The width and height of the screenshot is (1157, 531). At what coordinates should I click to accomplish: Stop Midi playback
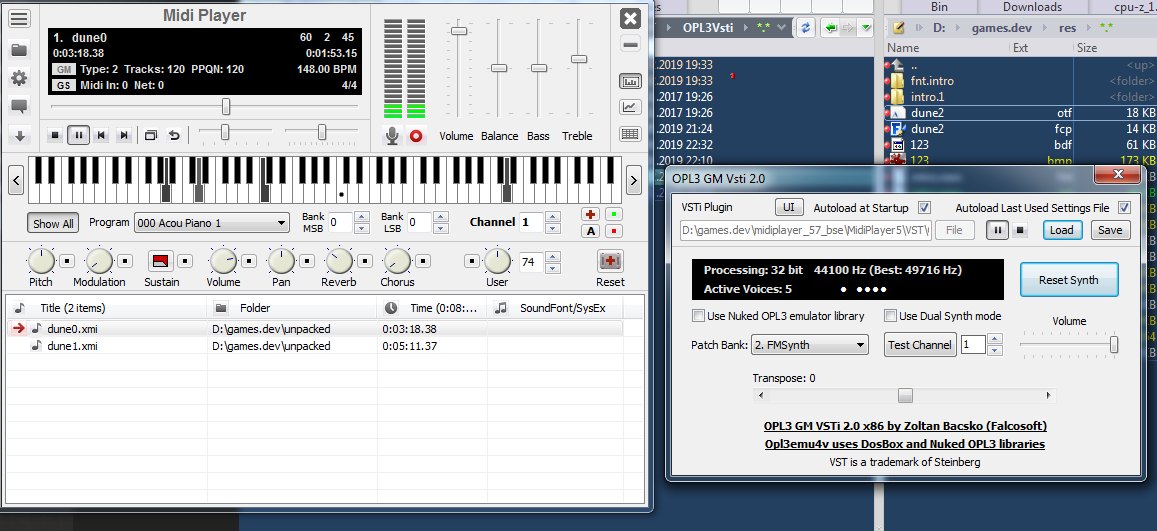pyautogui.click(x=55, y=135)
